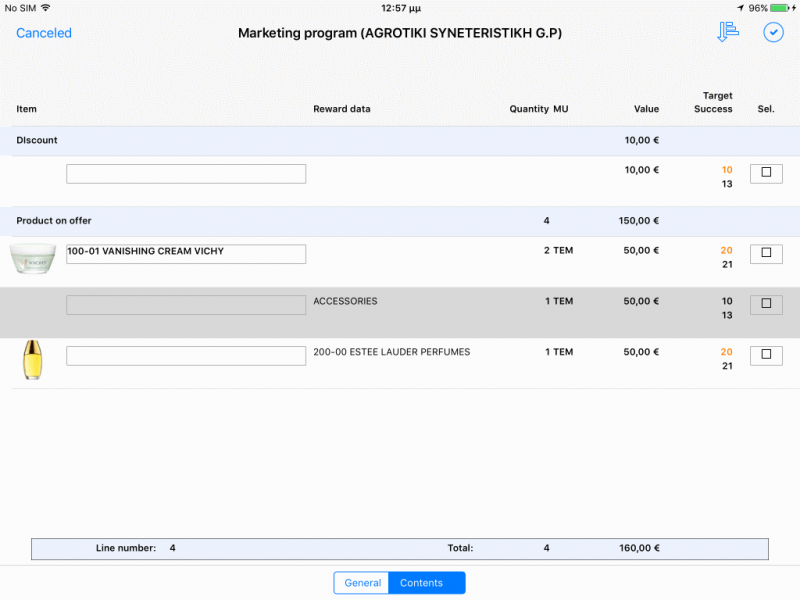800x600 pixels.
Task: Open the Contents tab
Action: (x=427, y=583)
